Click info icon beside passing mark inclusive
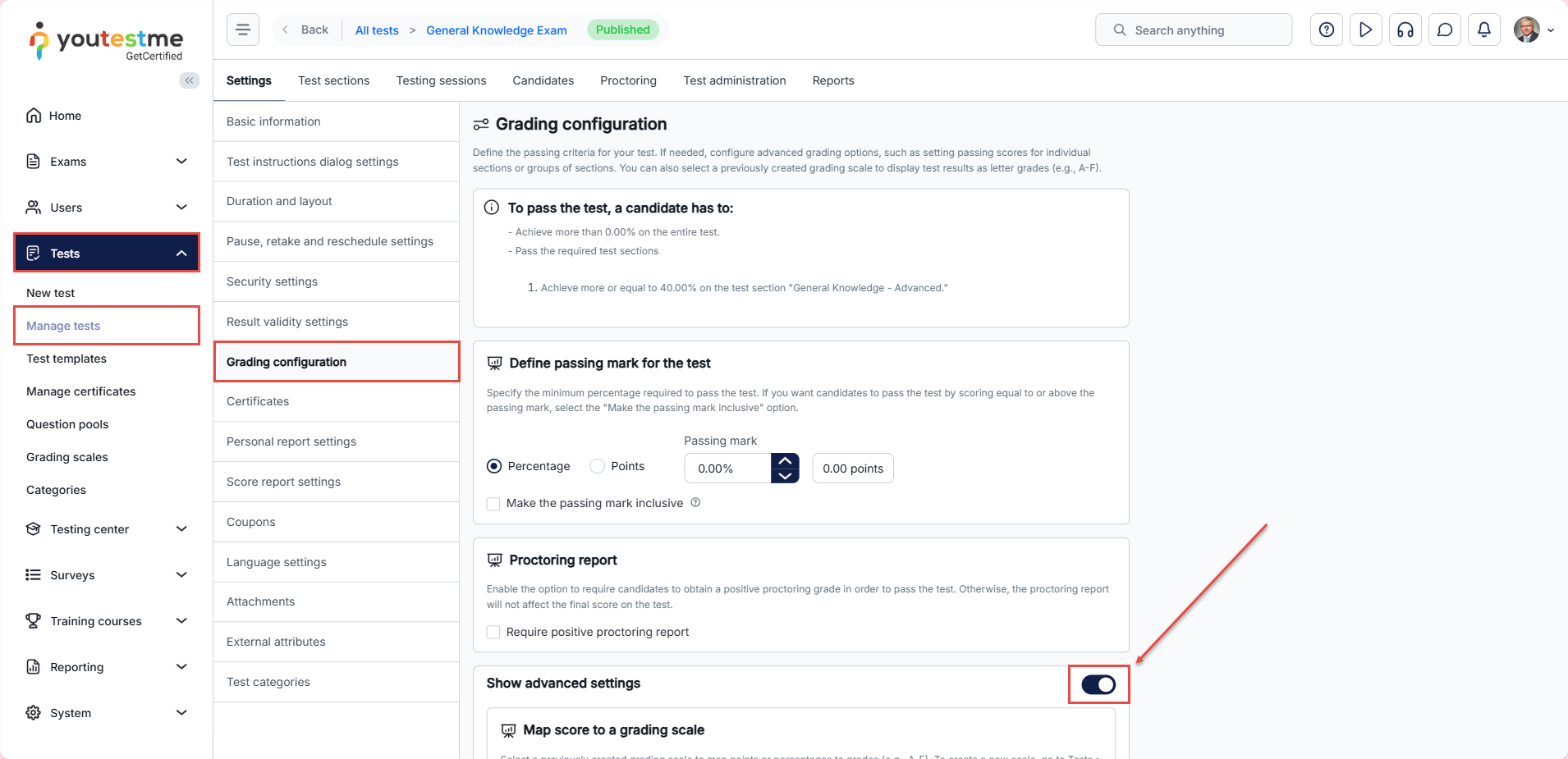The image size is (1568, 759). click(695, 503)
